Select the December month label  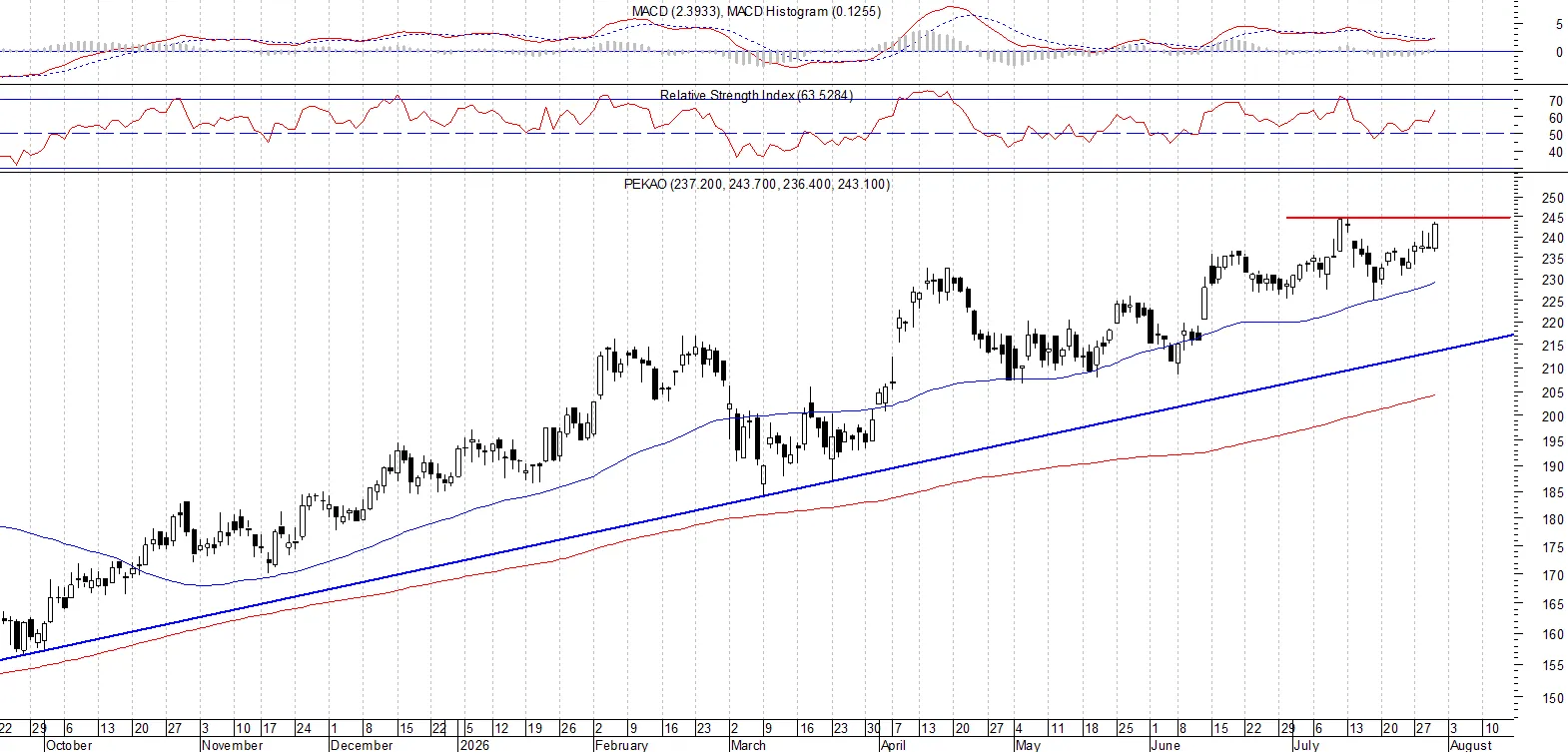(362, 745)
